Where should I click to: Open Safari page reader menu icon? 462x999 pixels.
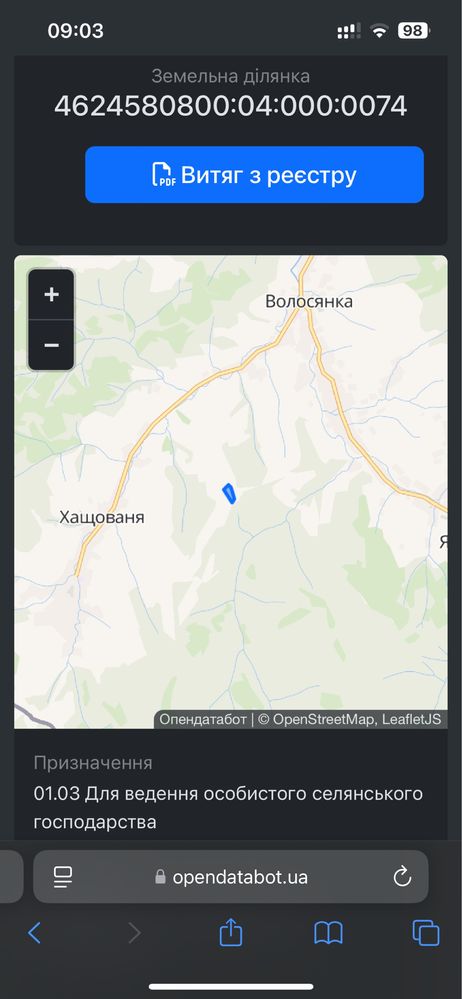[62, 877]
